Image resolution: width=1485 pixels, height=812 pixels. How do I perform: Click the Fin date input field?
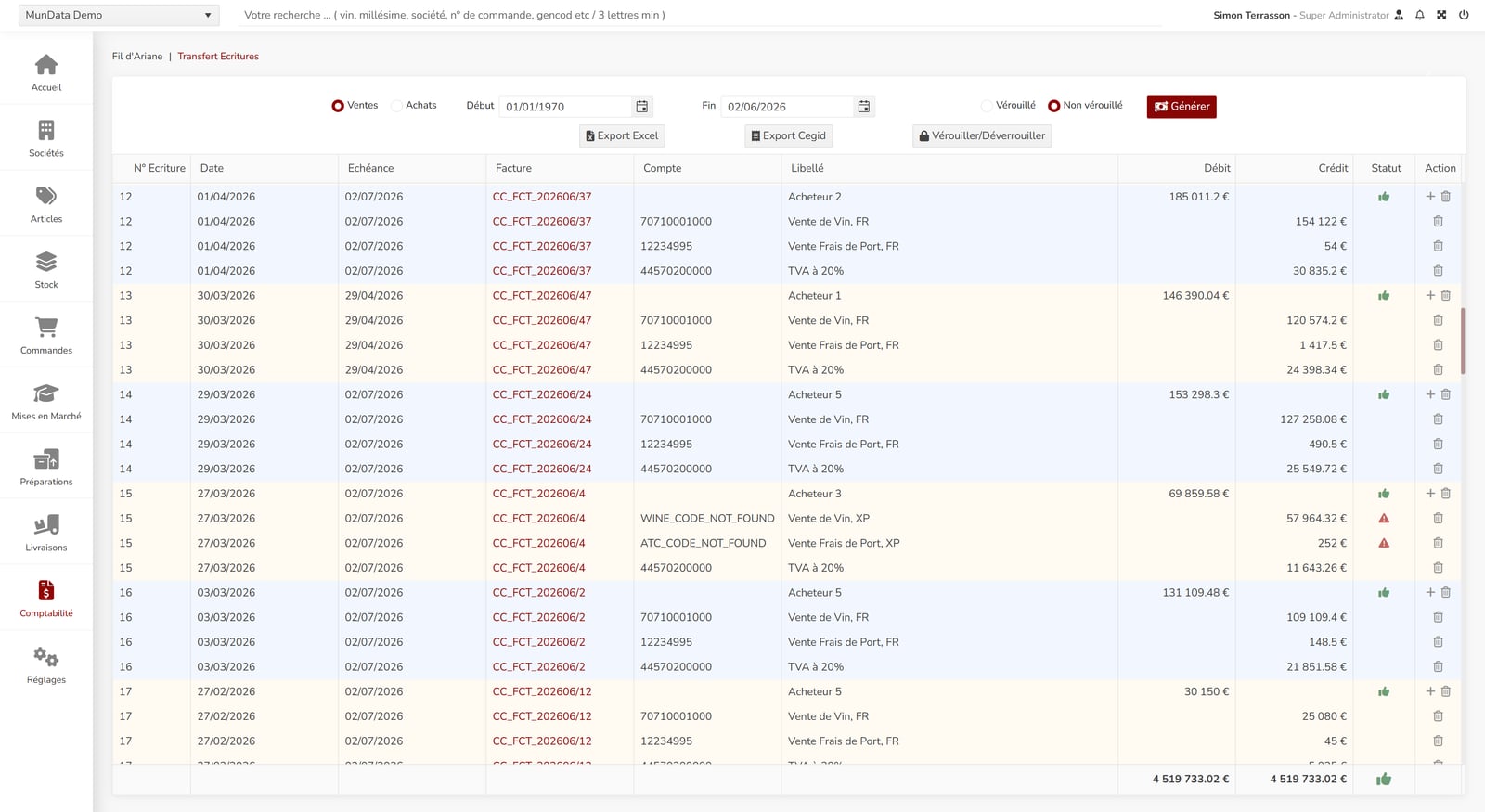click(787, 107)
